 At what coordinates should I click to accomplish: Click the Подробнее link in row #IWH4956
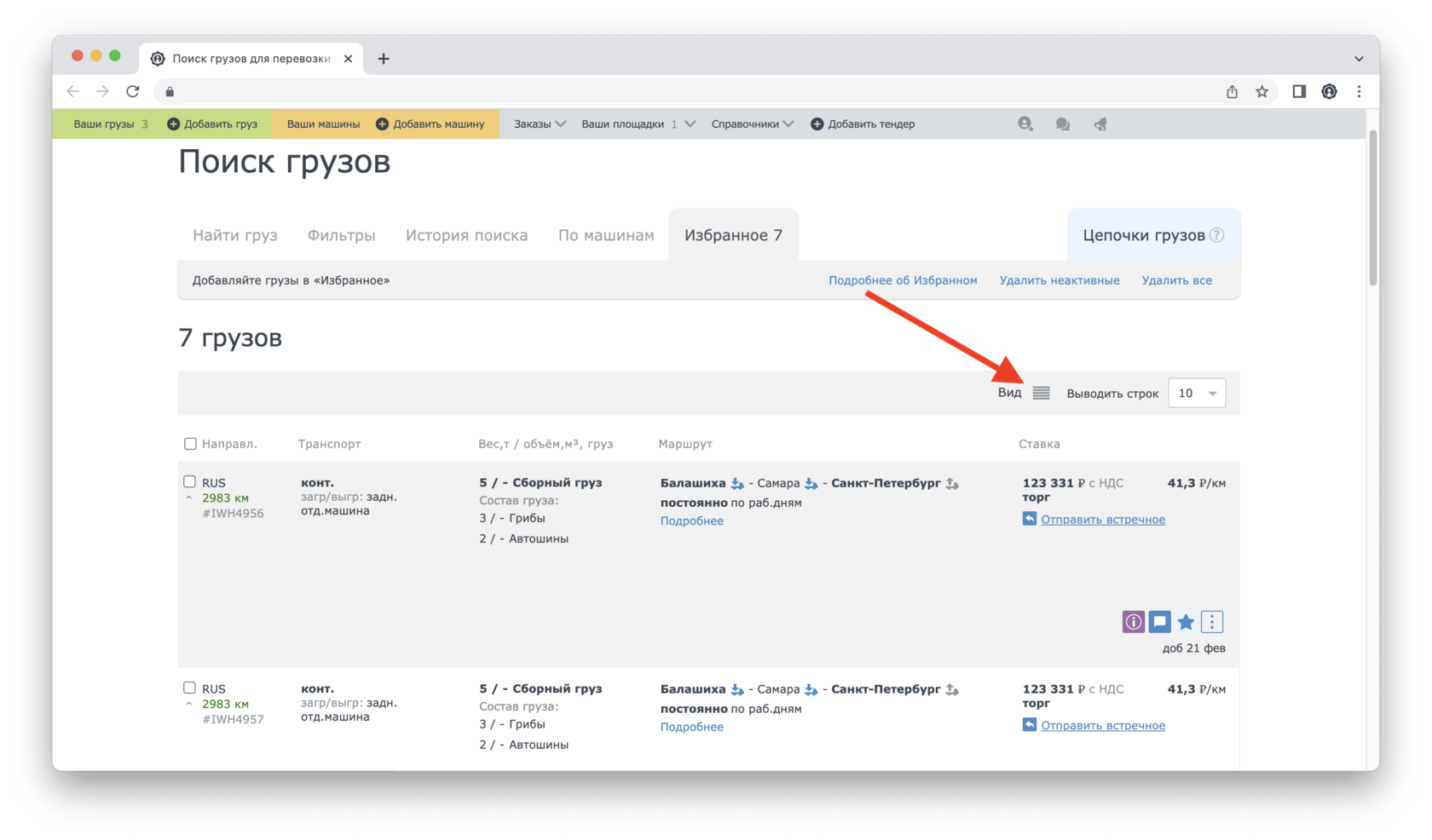[x=692, y=521]
